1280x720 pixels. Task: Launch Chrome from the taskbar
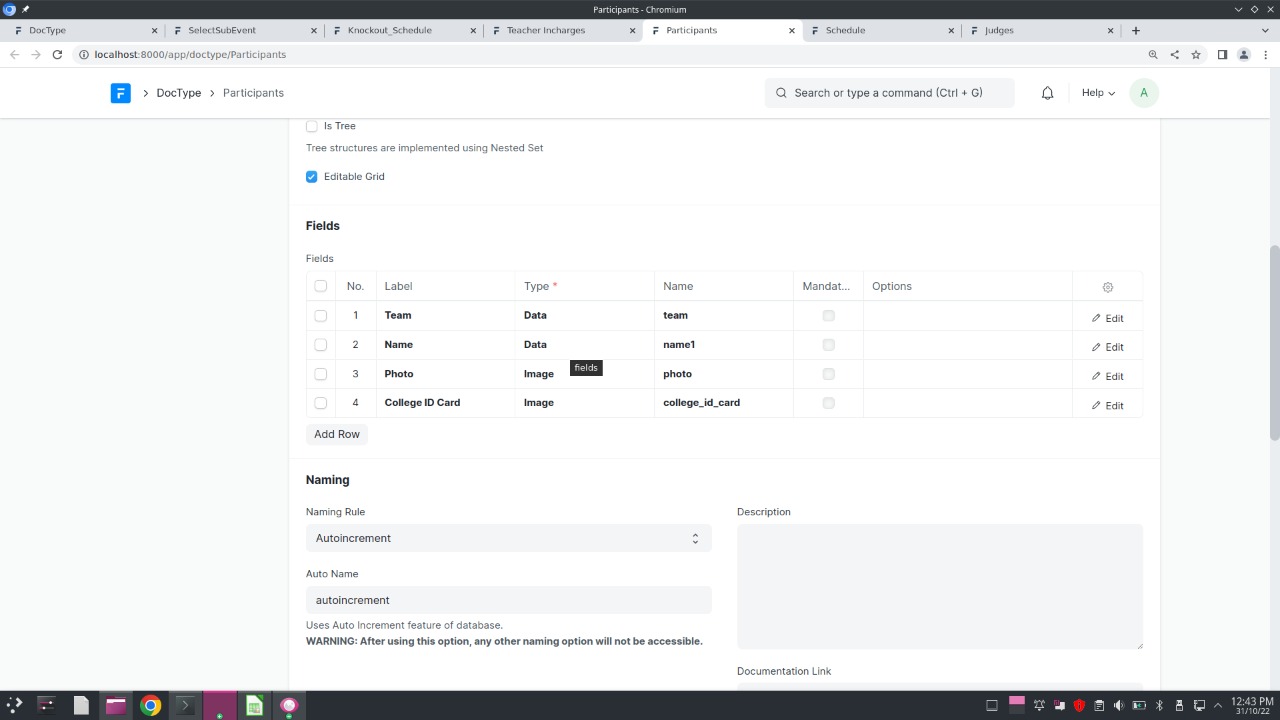click(x=150, y=705)
